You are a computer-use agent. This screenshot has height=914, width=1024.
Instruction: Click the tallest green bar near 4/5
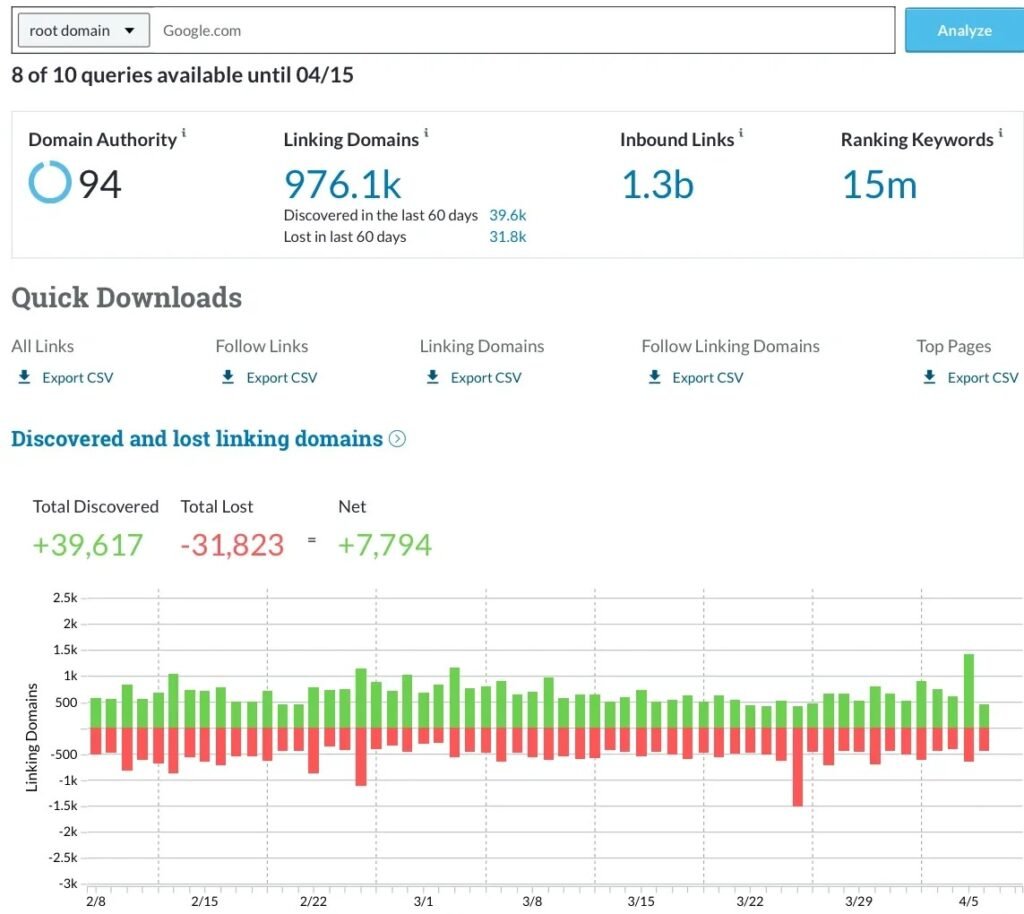tap(968, 690)
